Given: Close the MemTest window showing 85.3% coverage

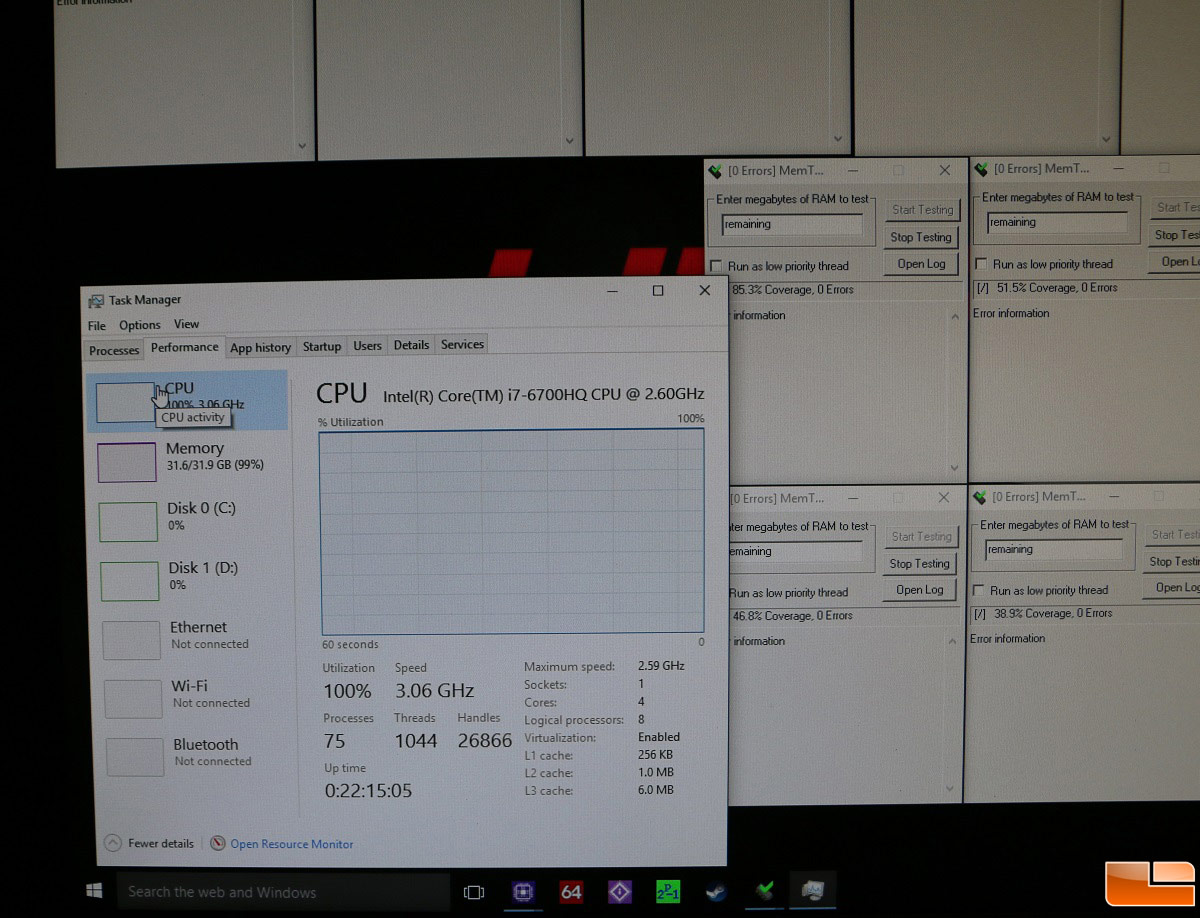Looking at the screenshot, I should pos(945,171).
